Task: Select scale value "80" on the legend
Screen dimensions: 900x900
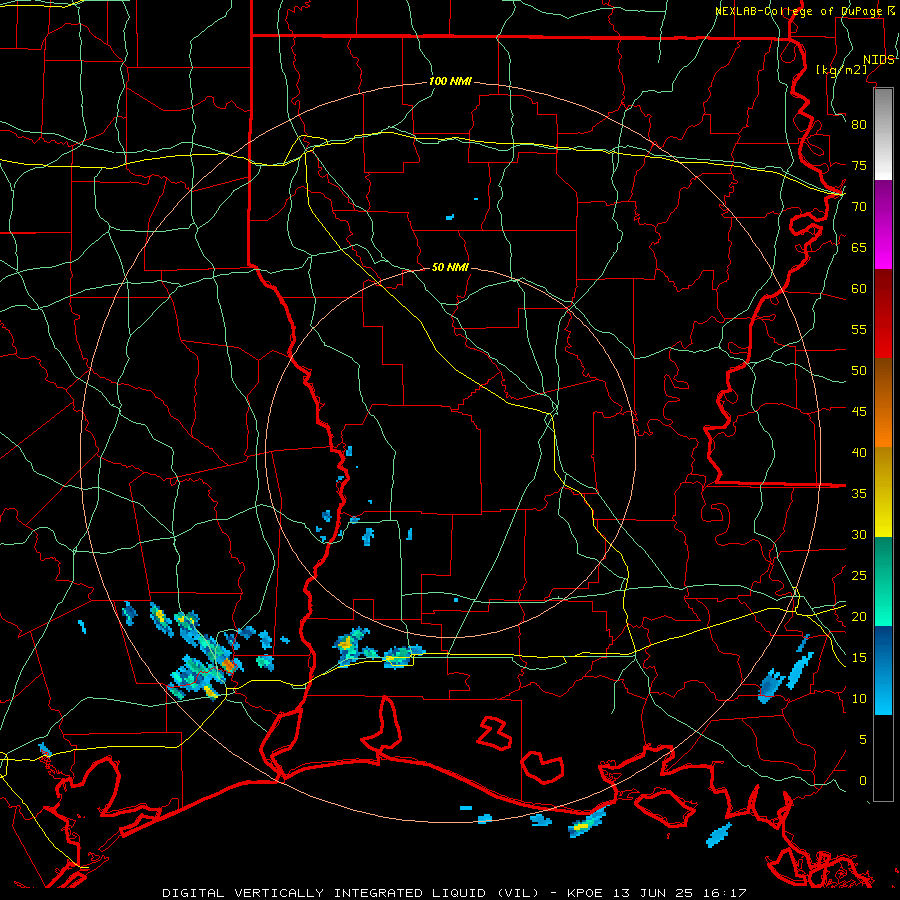Action: [x=859, y=125]
